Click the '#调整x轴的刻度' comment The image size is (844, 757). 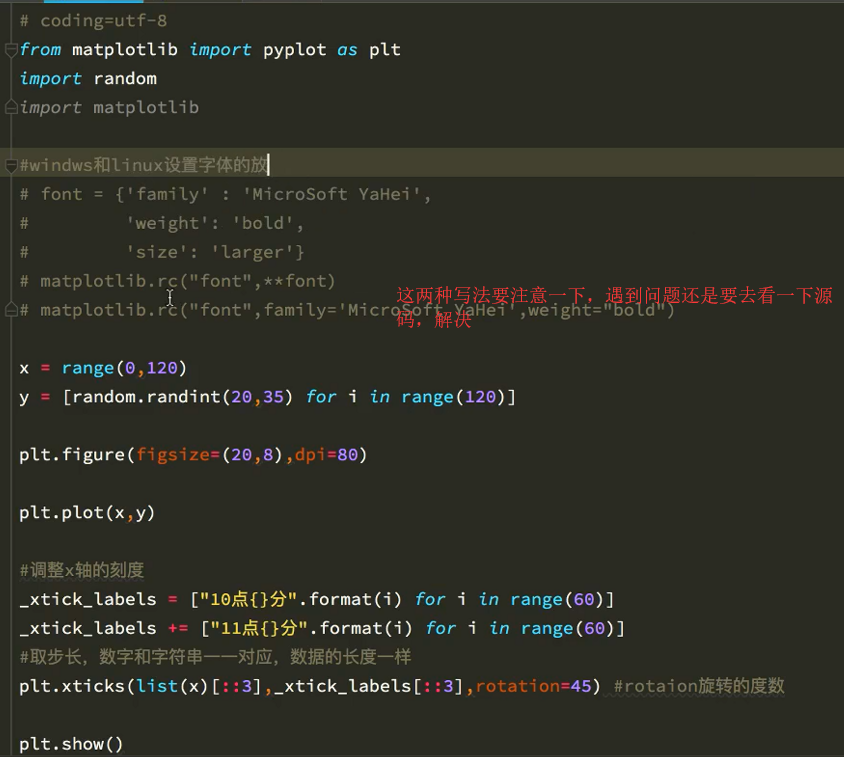click(x=82, y=570)
